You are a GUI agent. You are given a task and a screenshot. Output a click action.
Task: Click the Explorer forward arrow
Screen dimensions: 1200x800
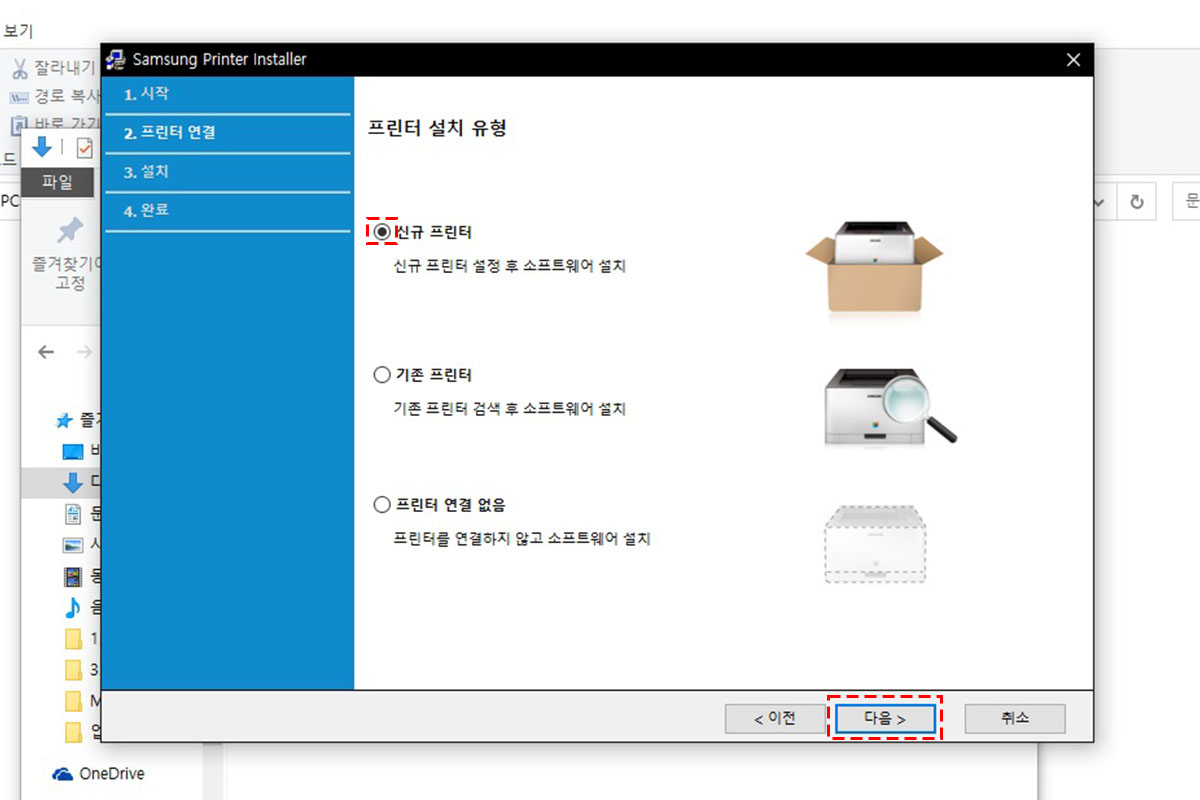tap(85, 352)
